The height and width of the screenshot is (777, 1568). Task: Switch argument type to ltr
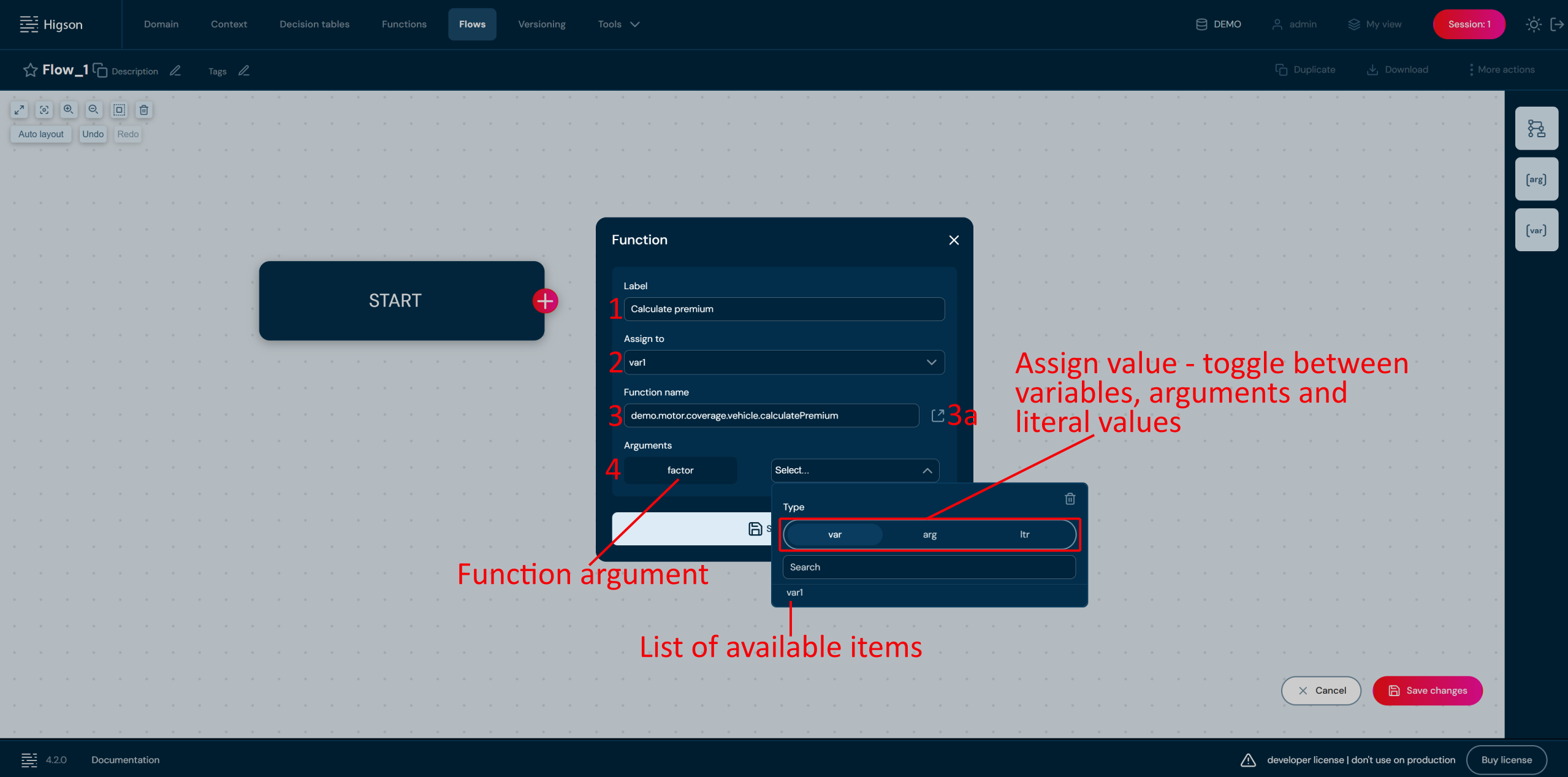click(1024, 534)
